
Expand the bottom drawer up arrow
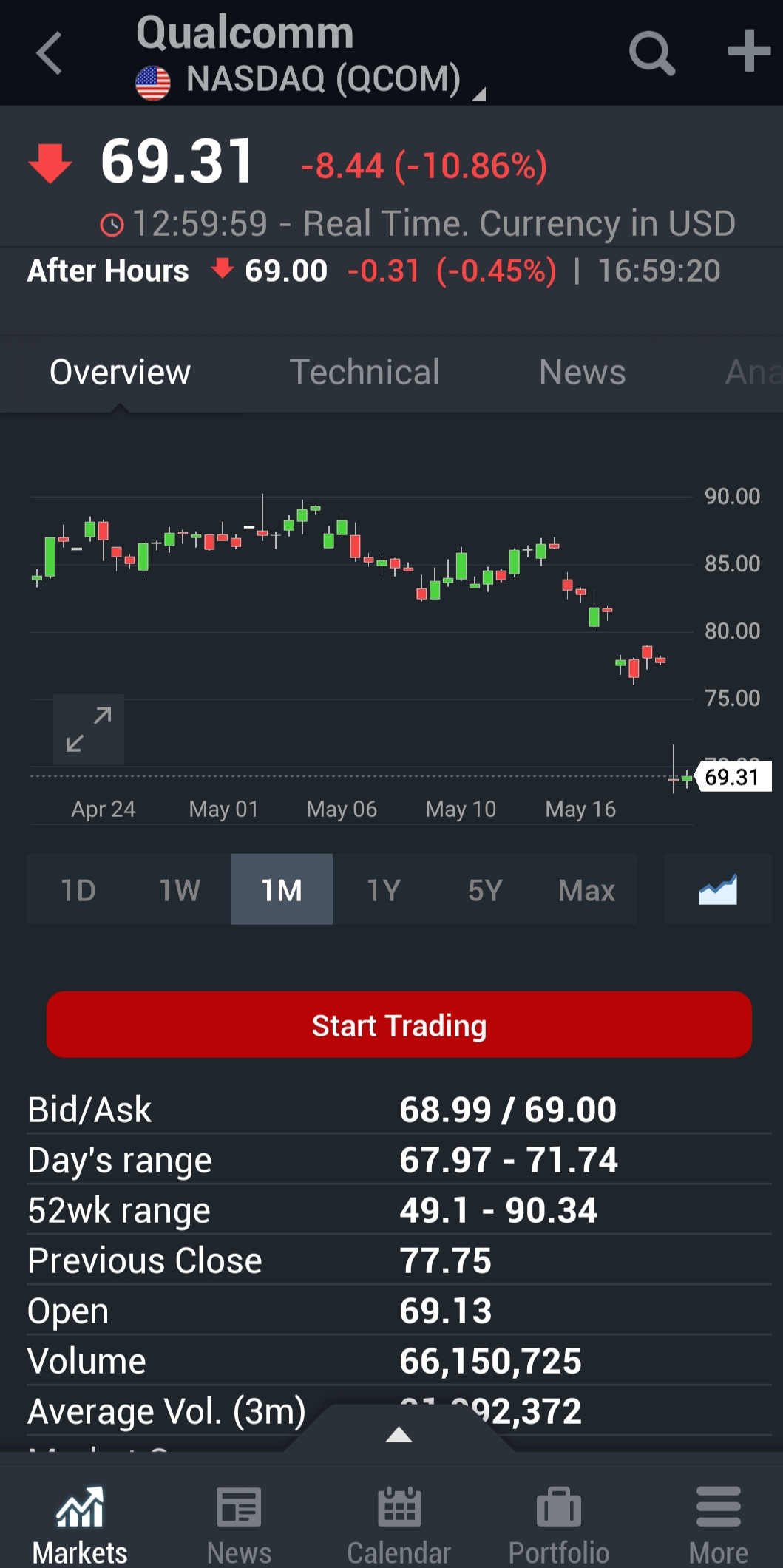tap(399, 1435)
